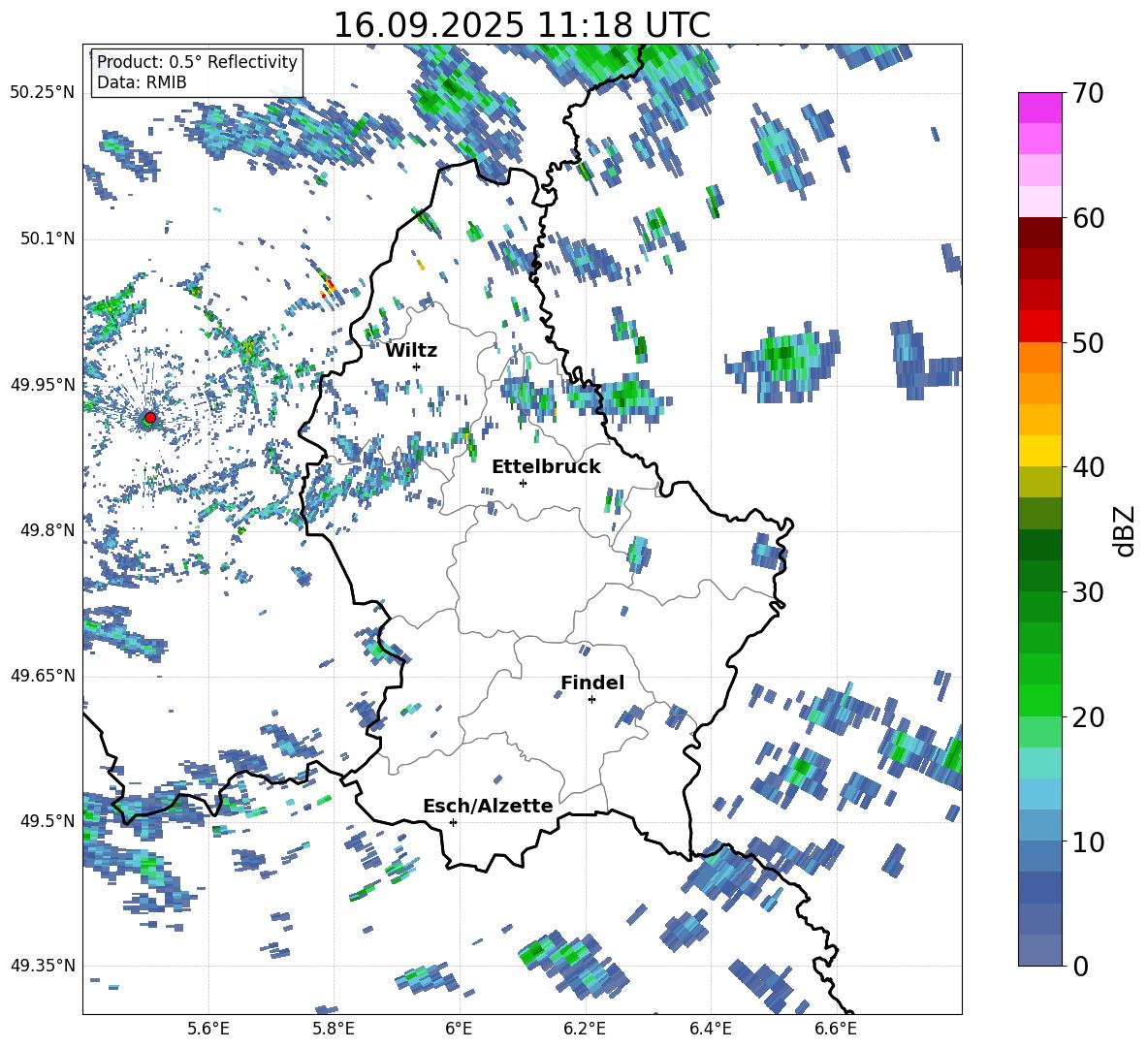Click the 0 colorbar tick label

pyautogui.click(x=1080, y=966)
